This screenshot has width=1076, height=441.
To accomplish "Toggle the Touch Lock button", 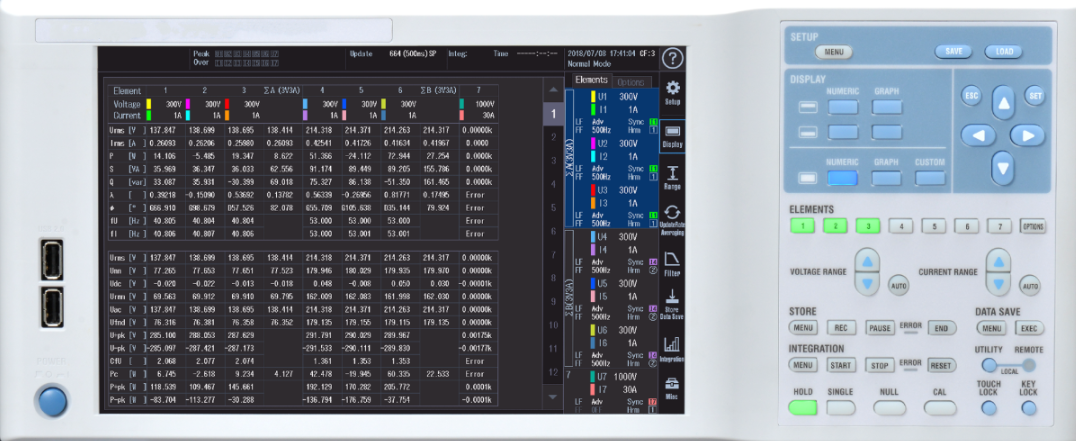I will [989, 407].
